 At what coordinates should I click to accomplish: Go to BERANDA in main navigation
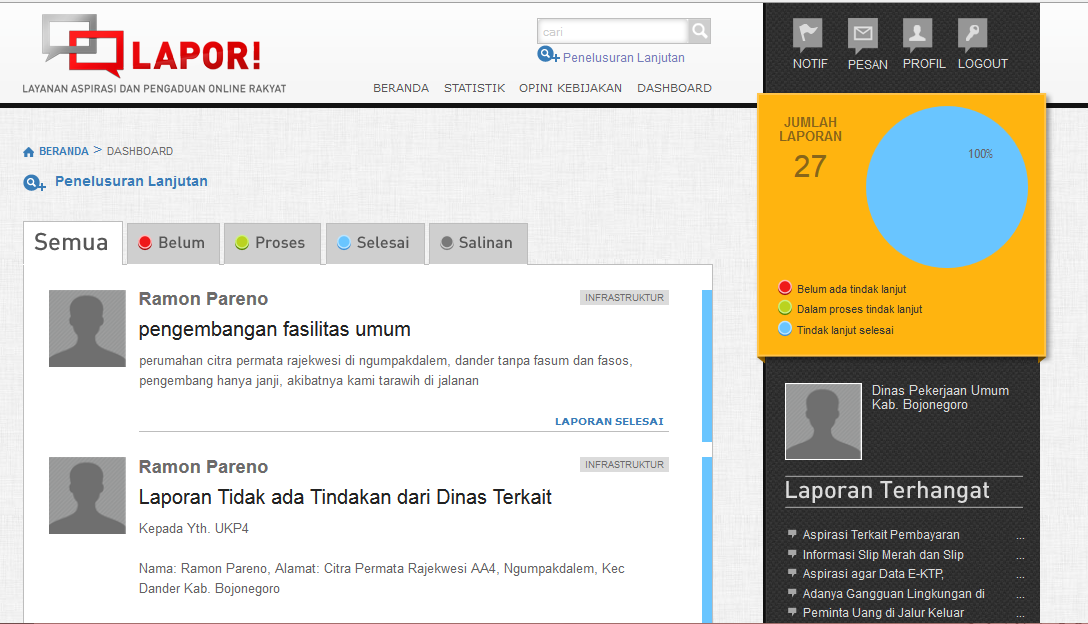pyautogui.click(x=401, y=88)
